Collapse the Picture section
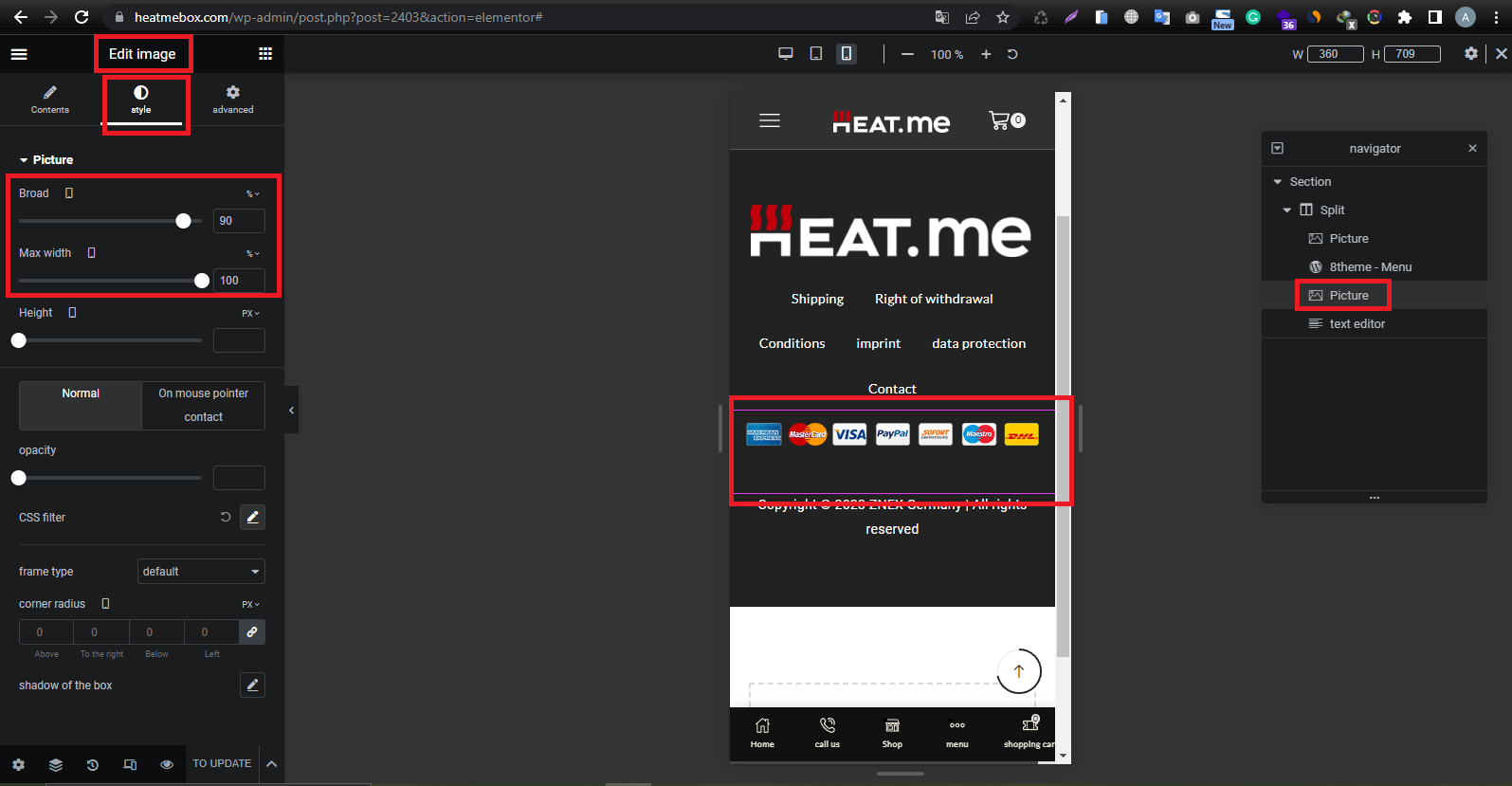 [46, 160]
